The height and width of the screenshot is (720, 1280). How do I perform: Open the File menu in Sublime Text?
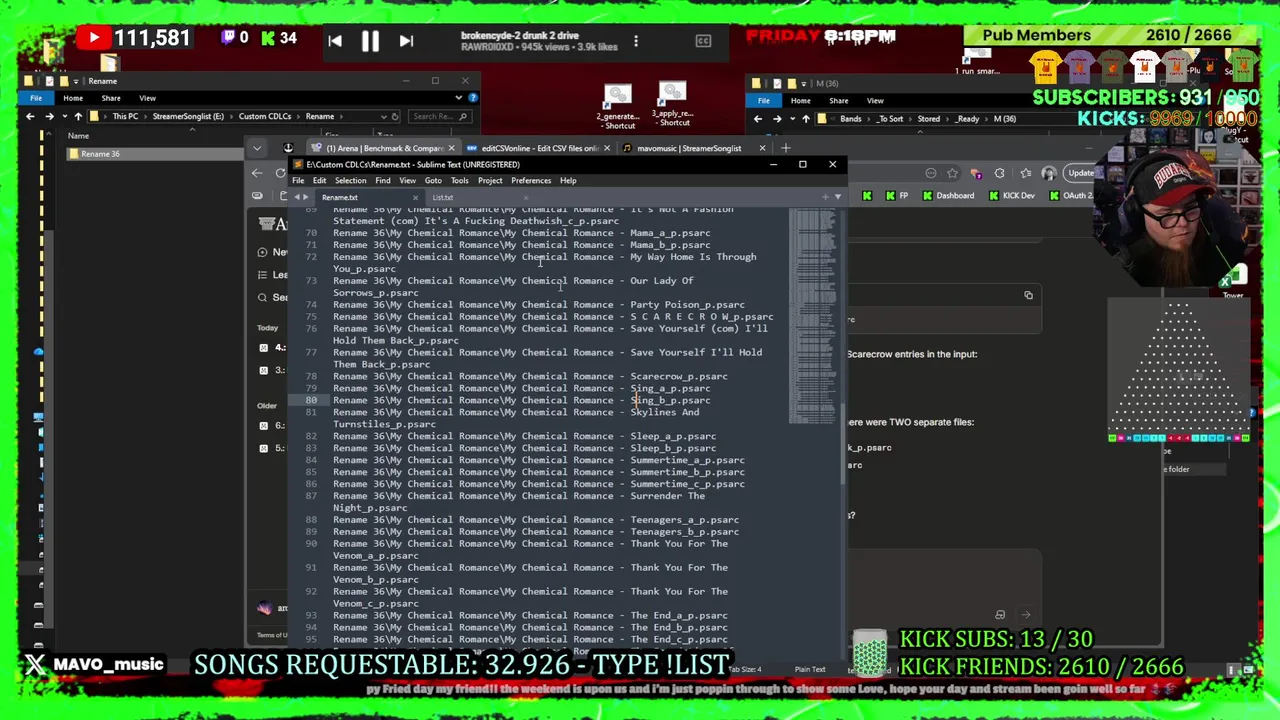(x=298, y=181)
